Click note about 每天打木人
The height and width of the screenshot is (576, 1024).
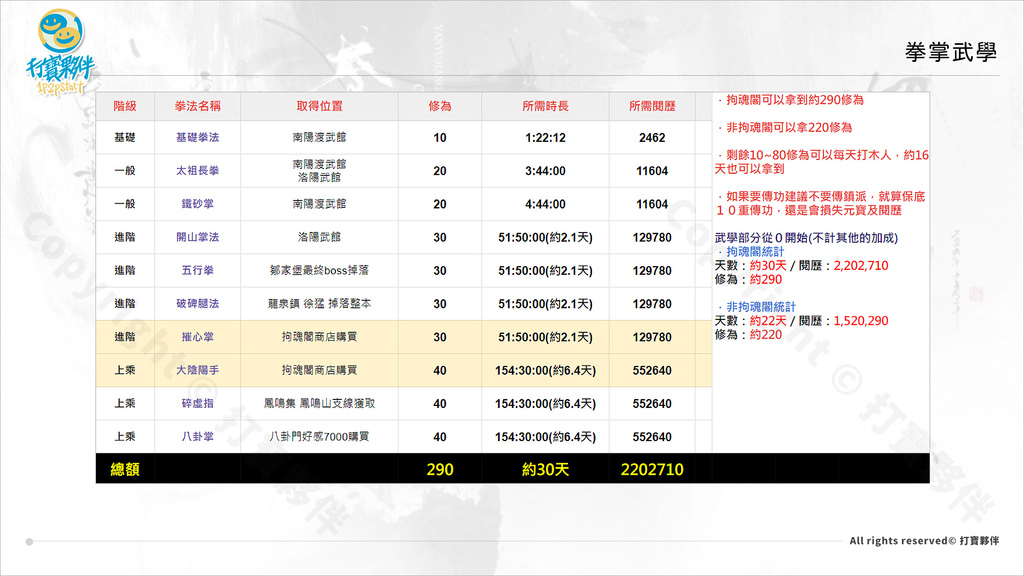(822, 162)
